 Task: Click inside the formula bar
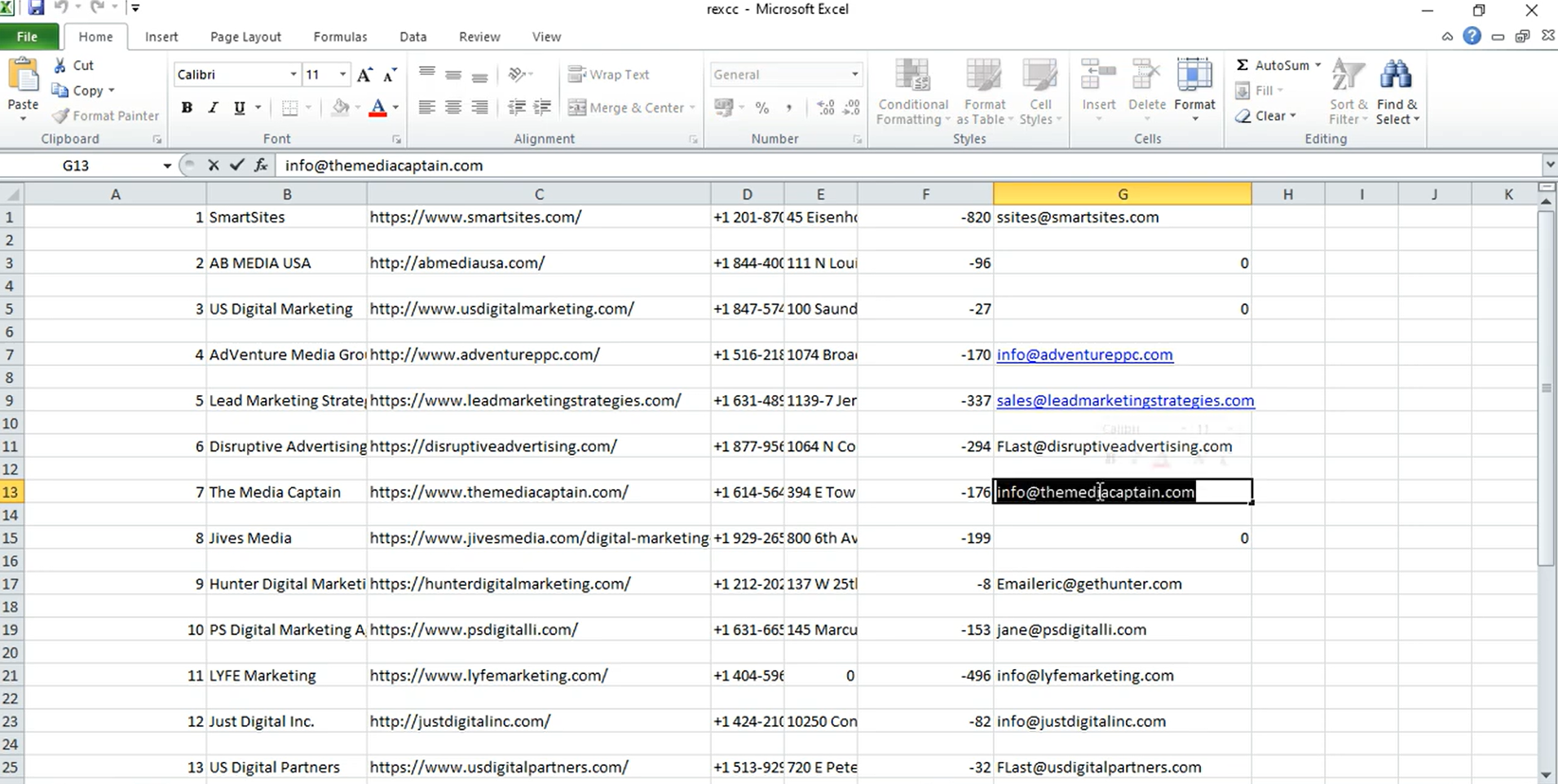(x=571, y=165)
